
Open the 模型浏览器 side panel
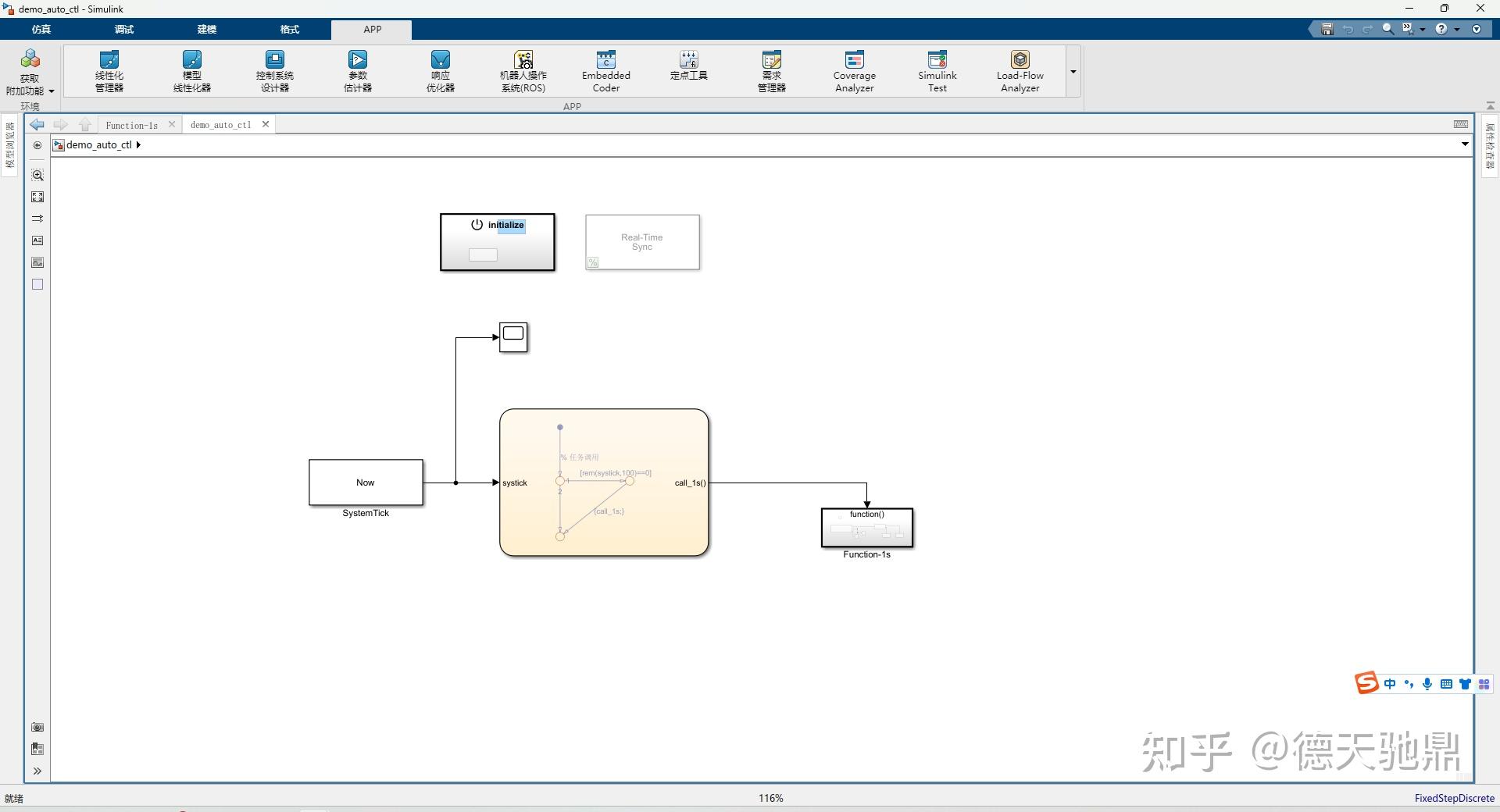10,145
